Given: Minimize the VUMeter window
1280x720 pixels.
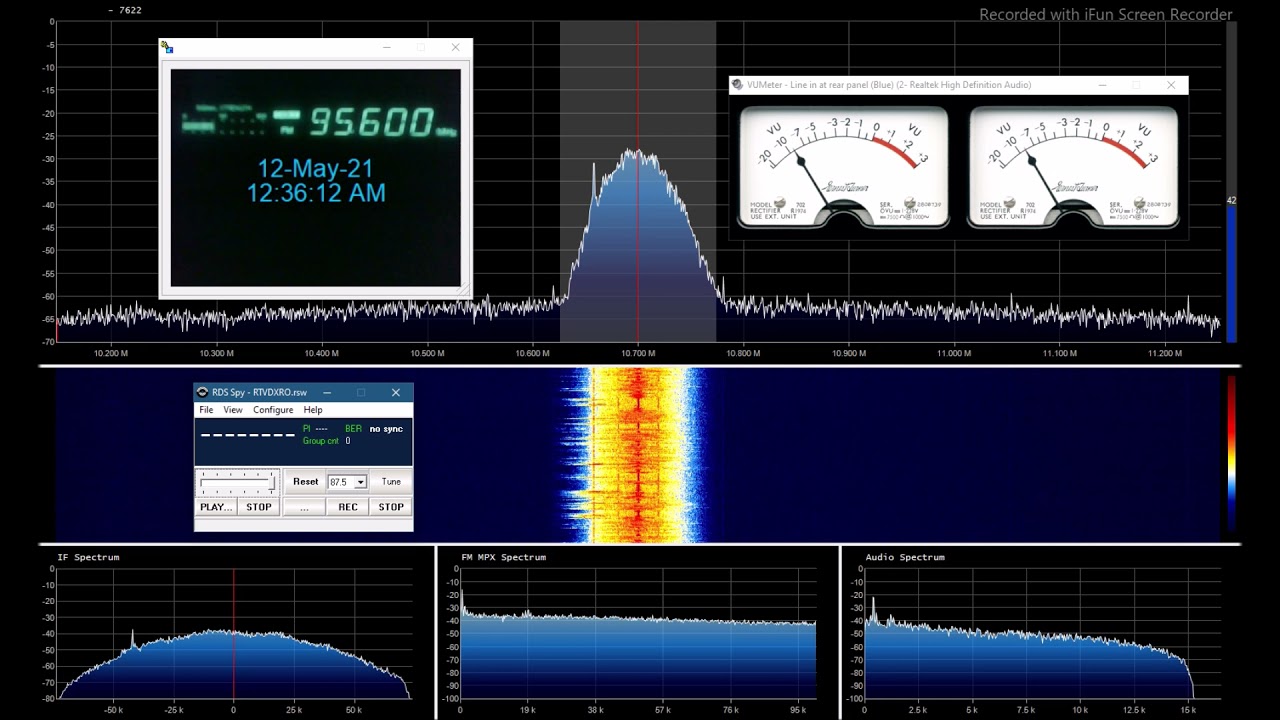Looking at the screenshot, I should click(1102, 85).
